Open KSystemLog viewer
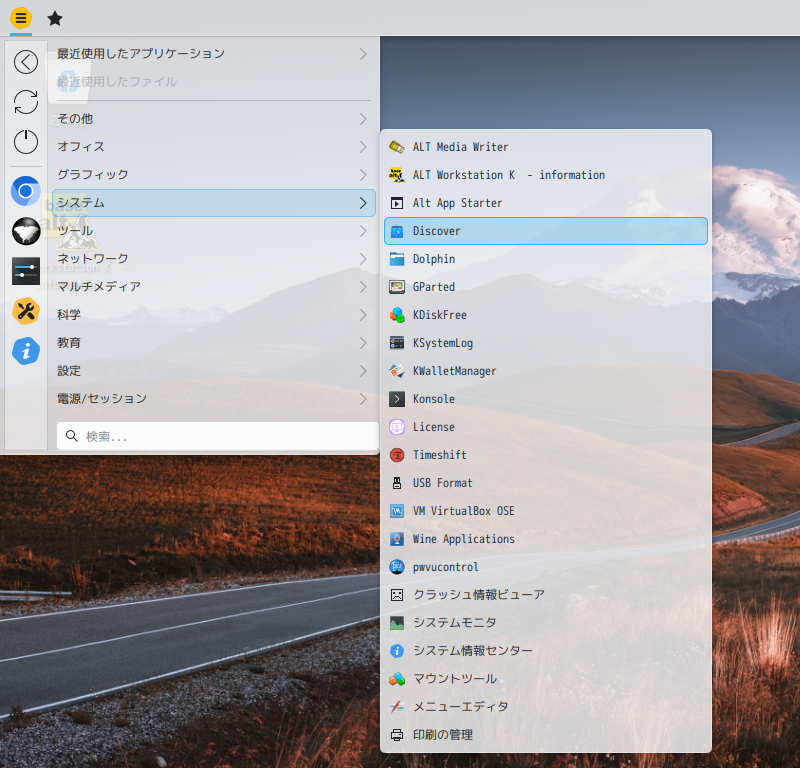 [x=546, y=343]
